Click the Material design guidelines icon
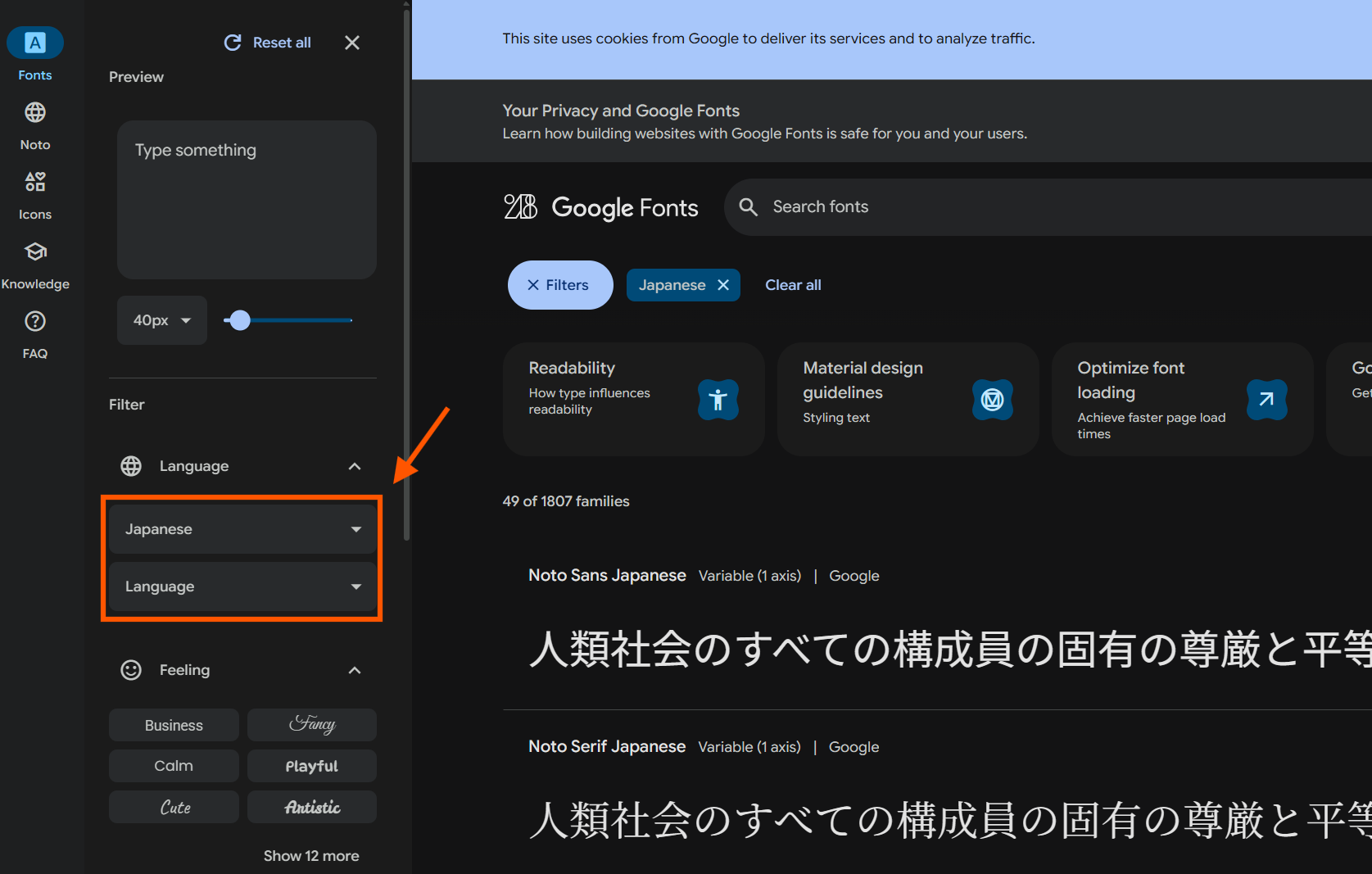 [x=993, y=400]
